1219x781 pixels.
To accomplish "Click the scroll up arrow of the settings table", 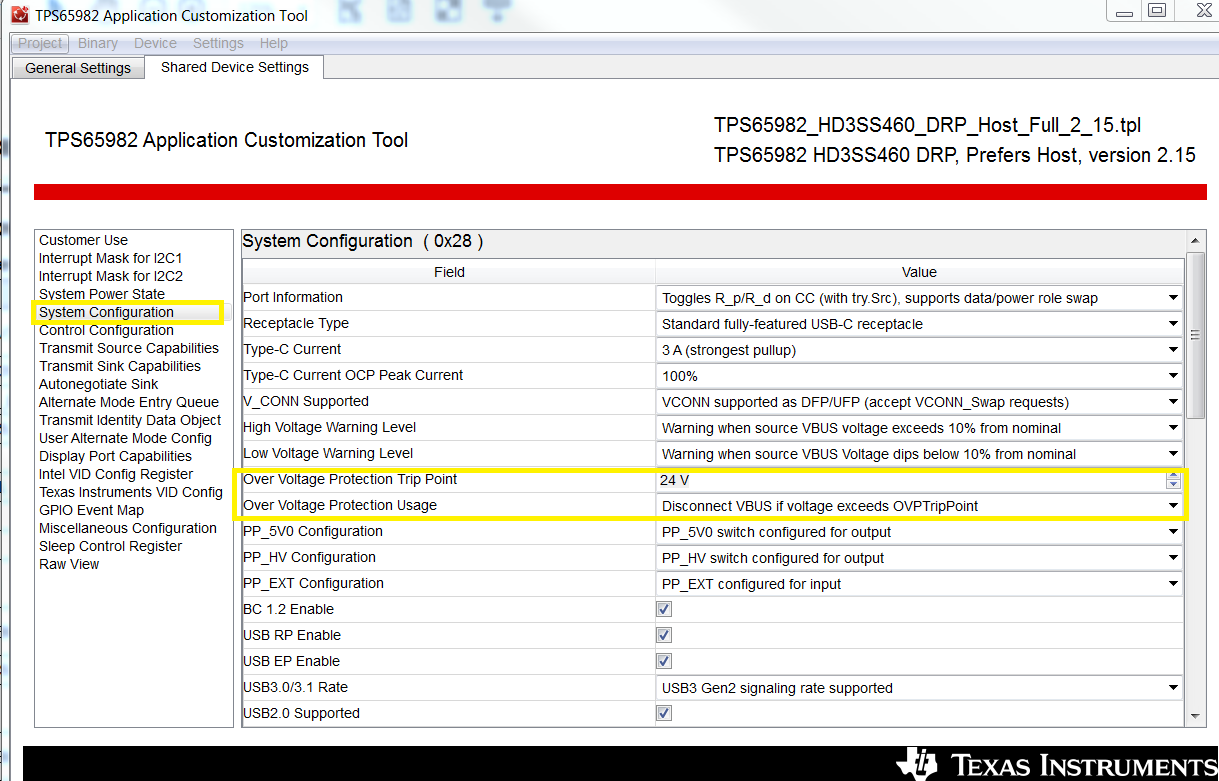I will click(x=1195, y=241).
